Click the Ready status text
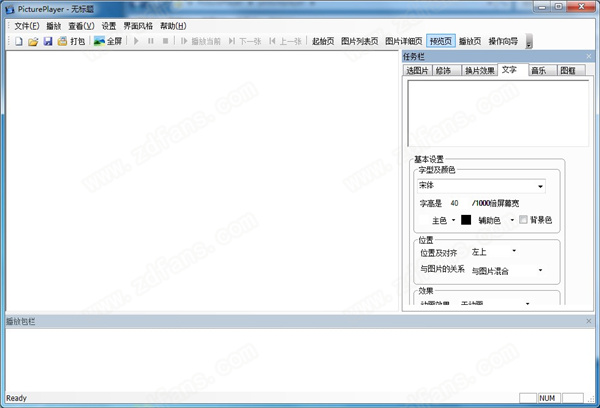Screen dimensions: 600x408 coord(16,398)
